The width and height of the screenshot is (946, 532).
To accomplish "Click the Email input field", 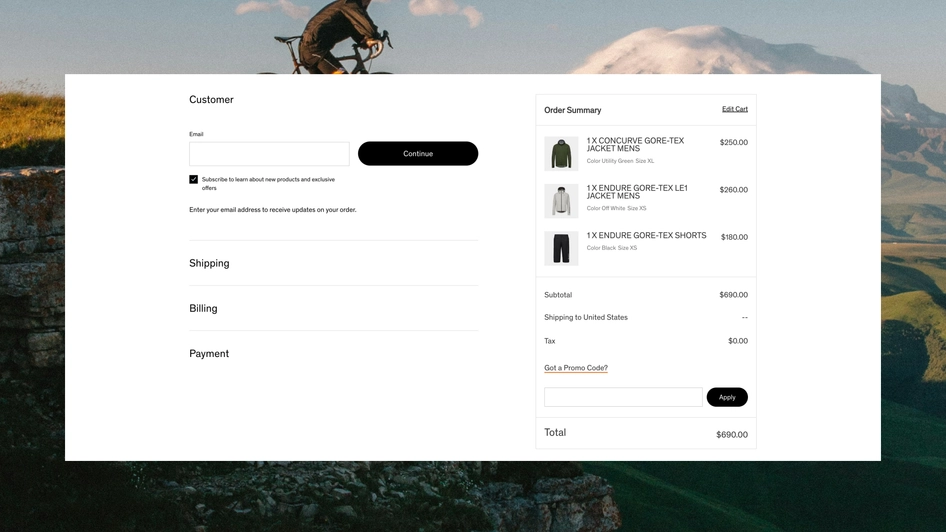I will 269,154.
